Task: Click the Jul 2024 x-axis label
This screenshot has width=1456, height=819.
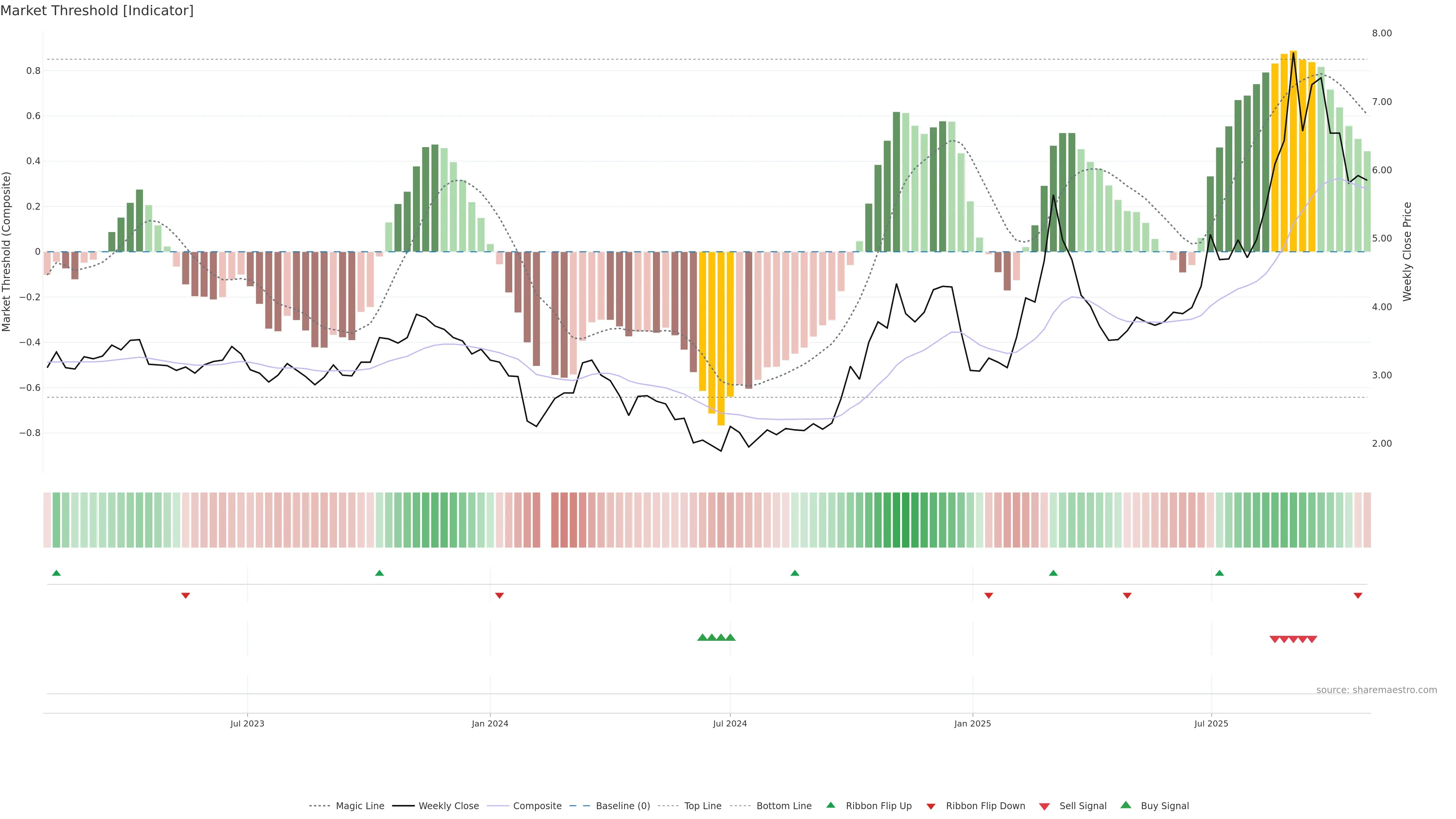Action: [729, 723]
